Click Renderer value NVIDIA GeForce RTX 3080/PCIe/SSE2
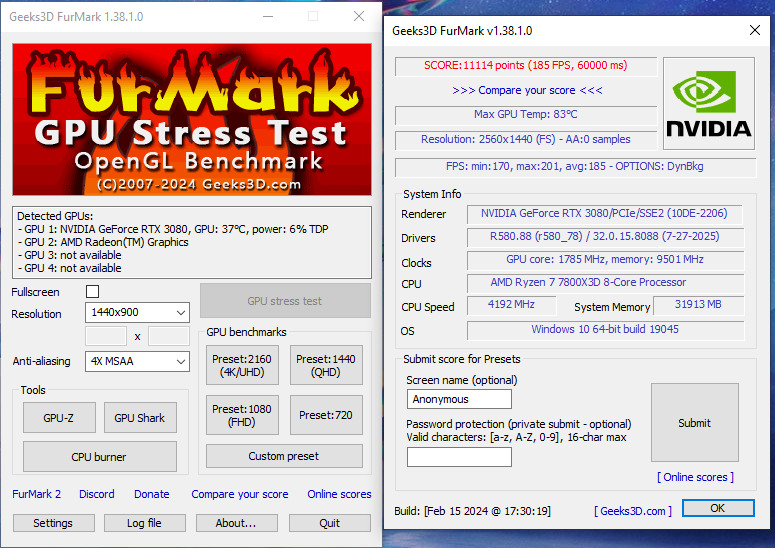 (x=604, y=213)
